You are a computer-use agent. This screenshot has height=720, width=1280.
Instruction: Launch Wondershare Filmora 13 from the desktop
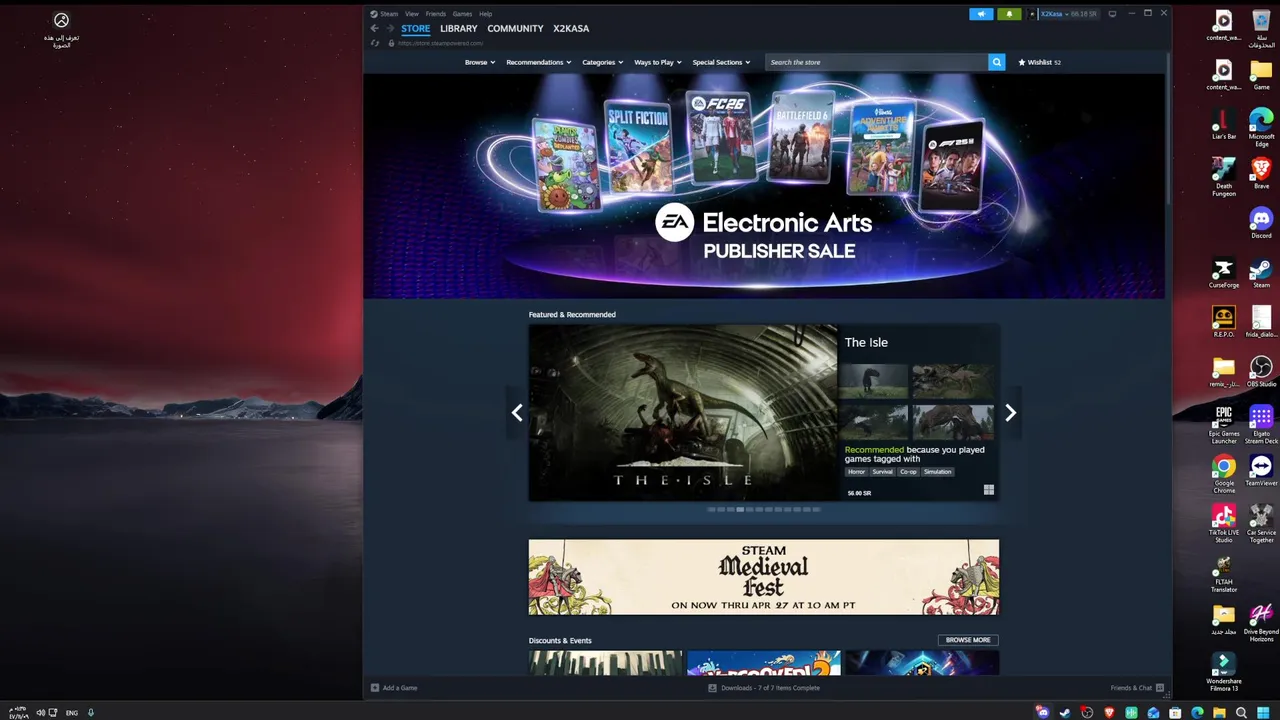tap(1224, 673)
